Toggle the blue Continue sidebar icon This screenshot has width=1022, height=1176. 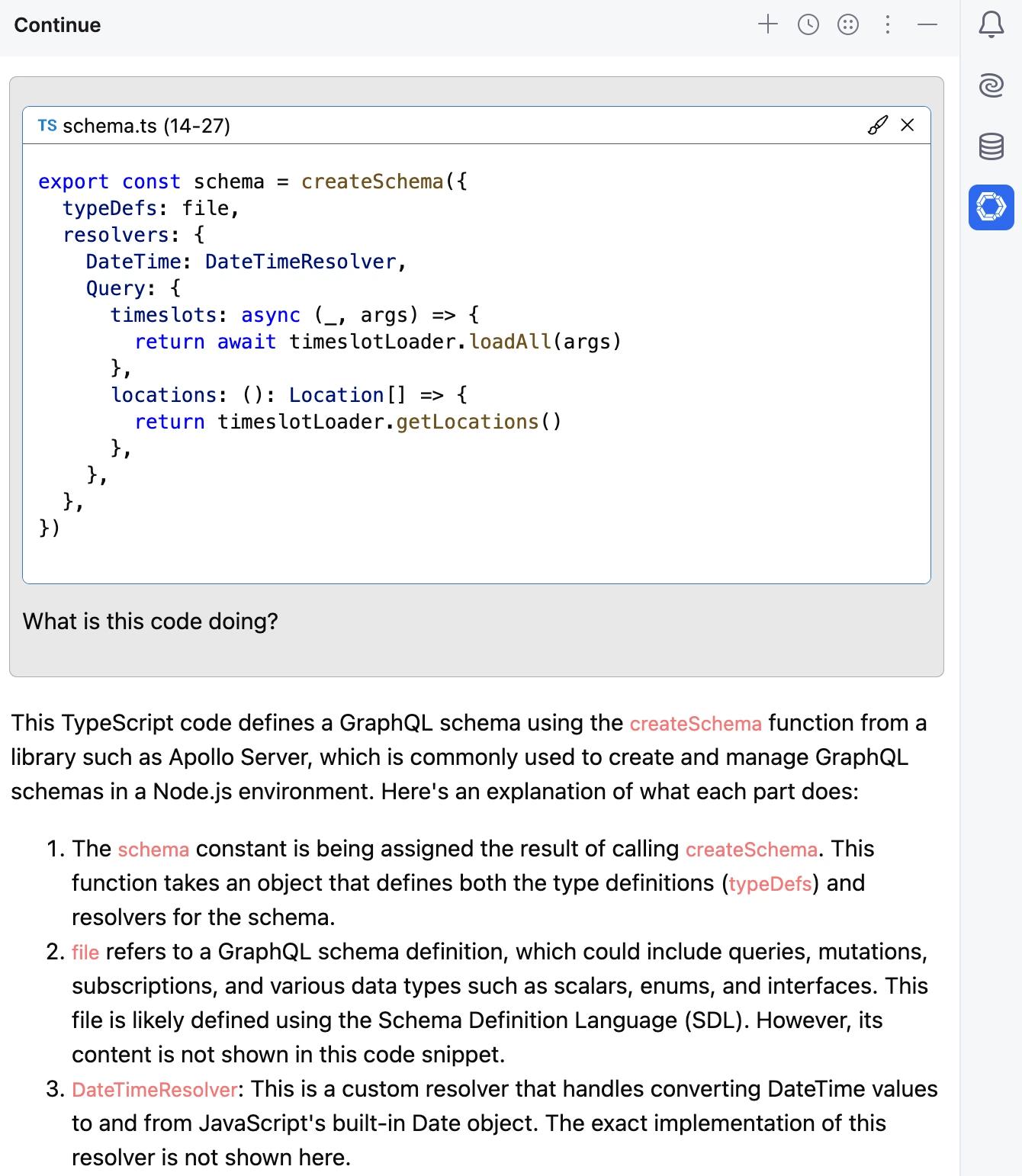[x=991, y=207]
